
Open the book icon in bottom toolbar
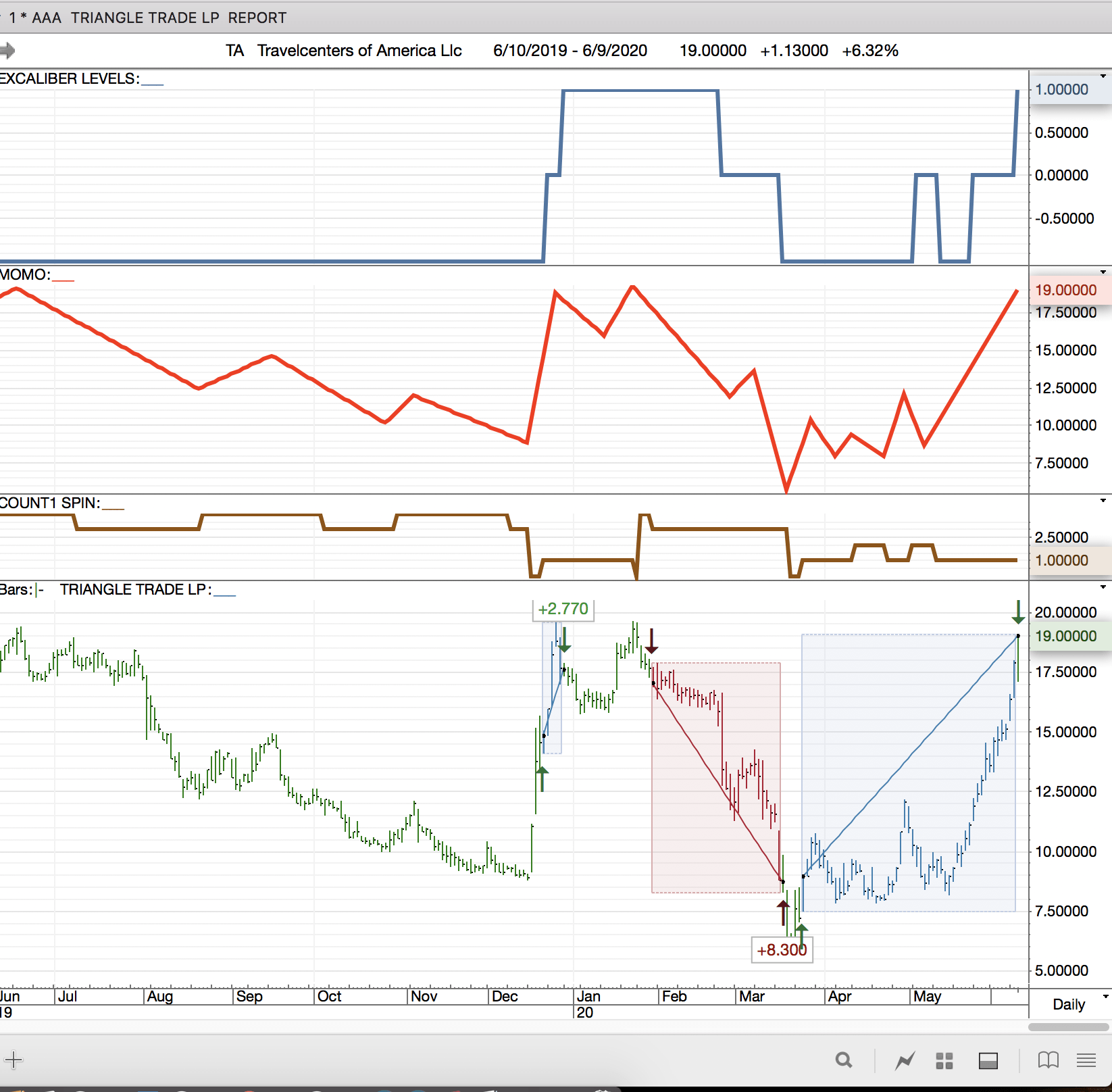pos(1048,1060)
